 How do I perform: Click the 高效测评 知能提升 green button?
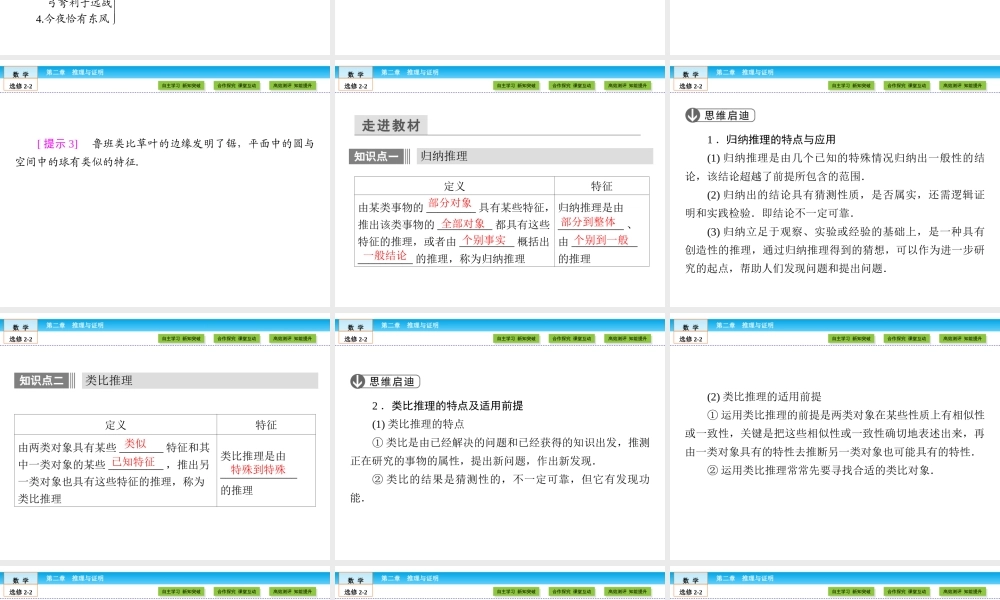(x=291, y=85)
